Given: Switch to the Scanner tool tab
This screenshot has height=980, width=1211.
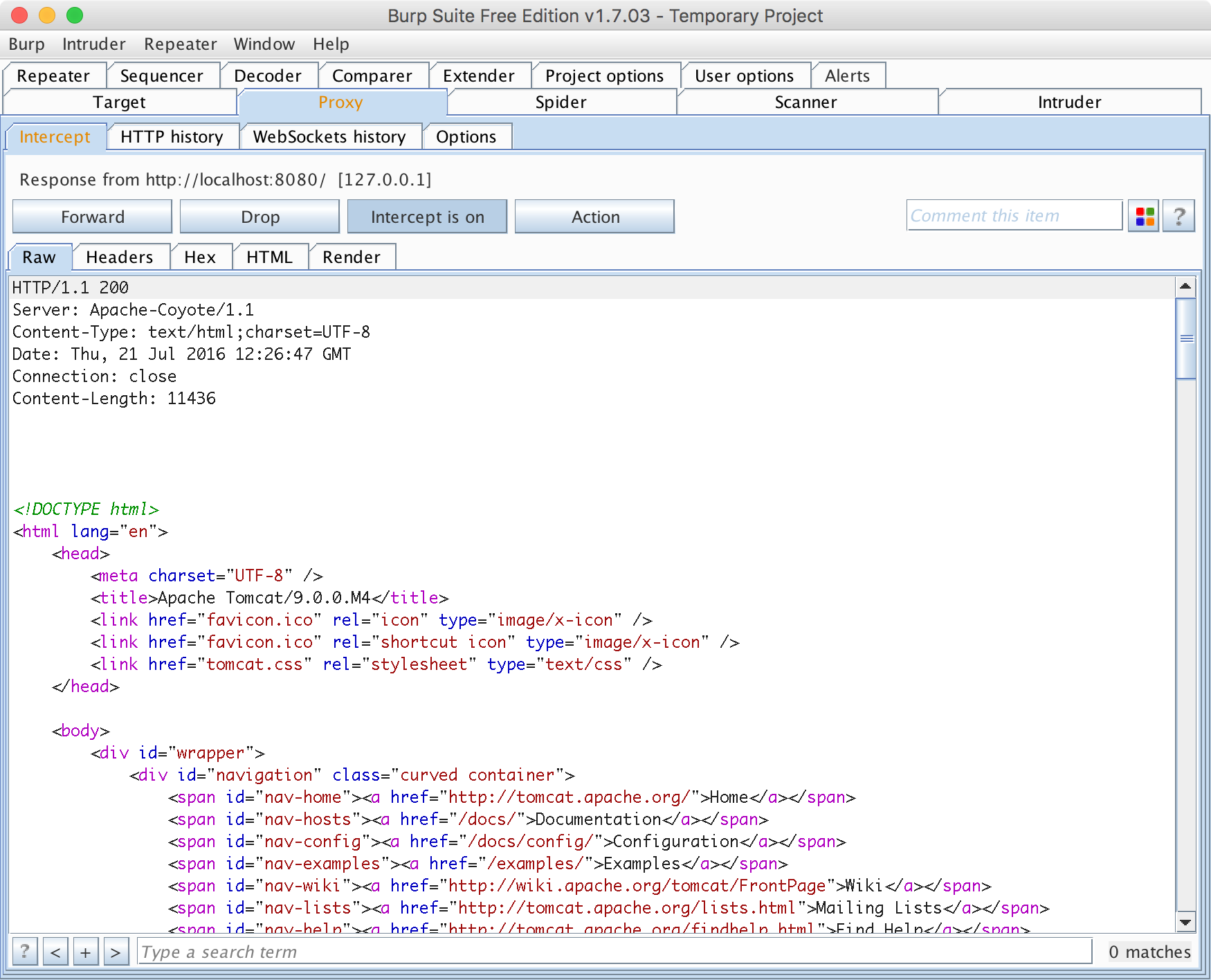Looking at the screenshot, I should coord(805,102).
